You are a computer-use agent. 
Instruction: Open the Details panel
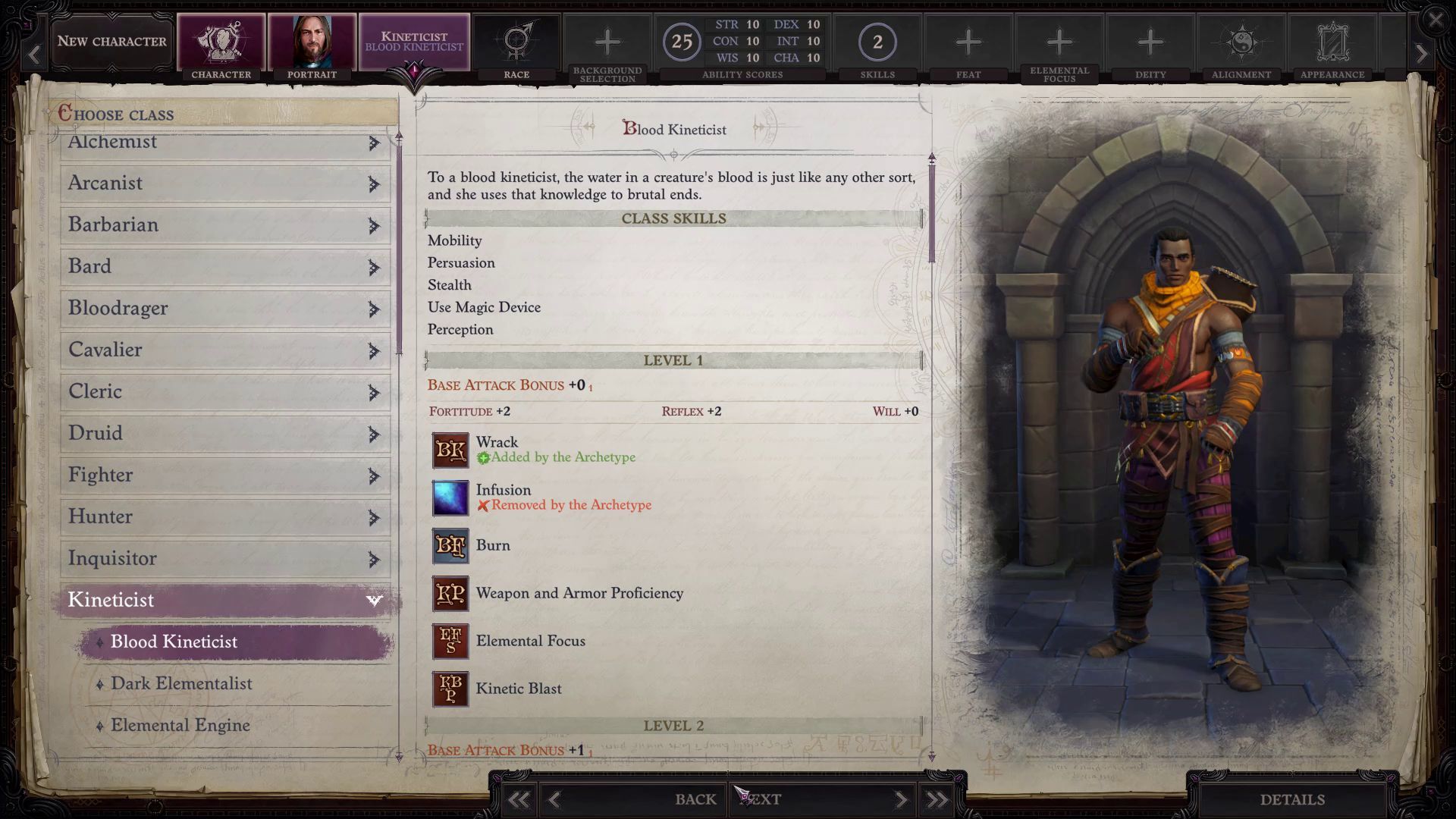tap(1292, 800)
